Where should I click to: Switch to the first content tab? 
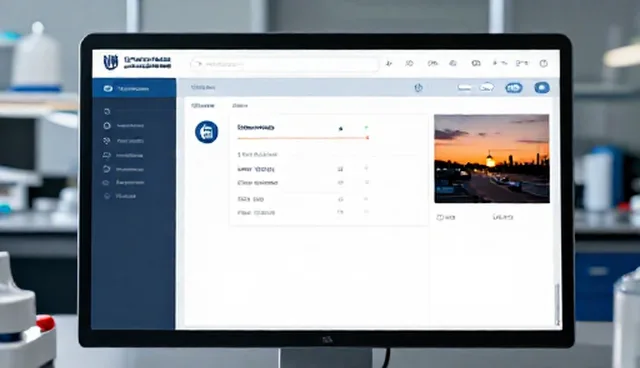tap(203, 105)
